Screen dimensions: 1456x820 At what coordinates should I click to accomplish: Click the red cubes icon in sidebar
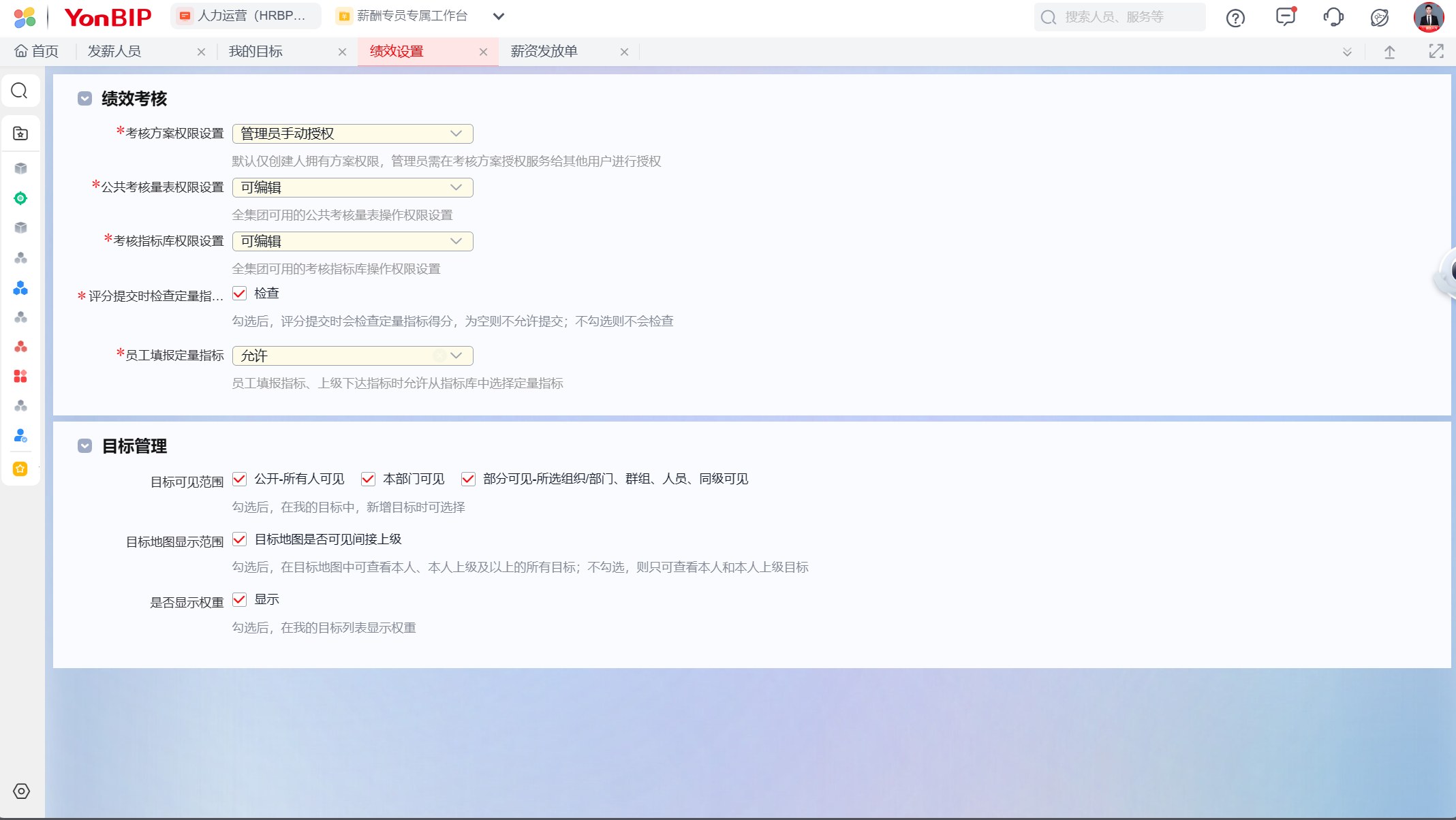[x=20, y=347]
